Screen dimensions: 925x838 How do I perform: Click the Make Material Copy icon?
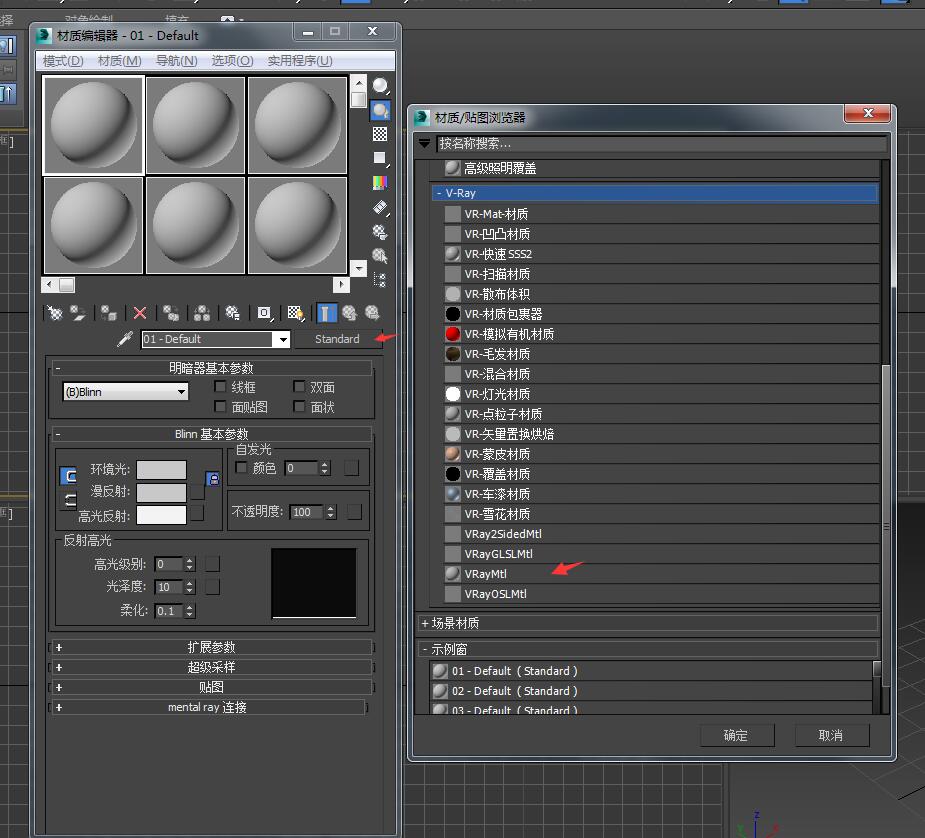click(x=171, y=313)
